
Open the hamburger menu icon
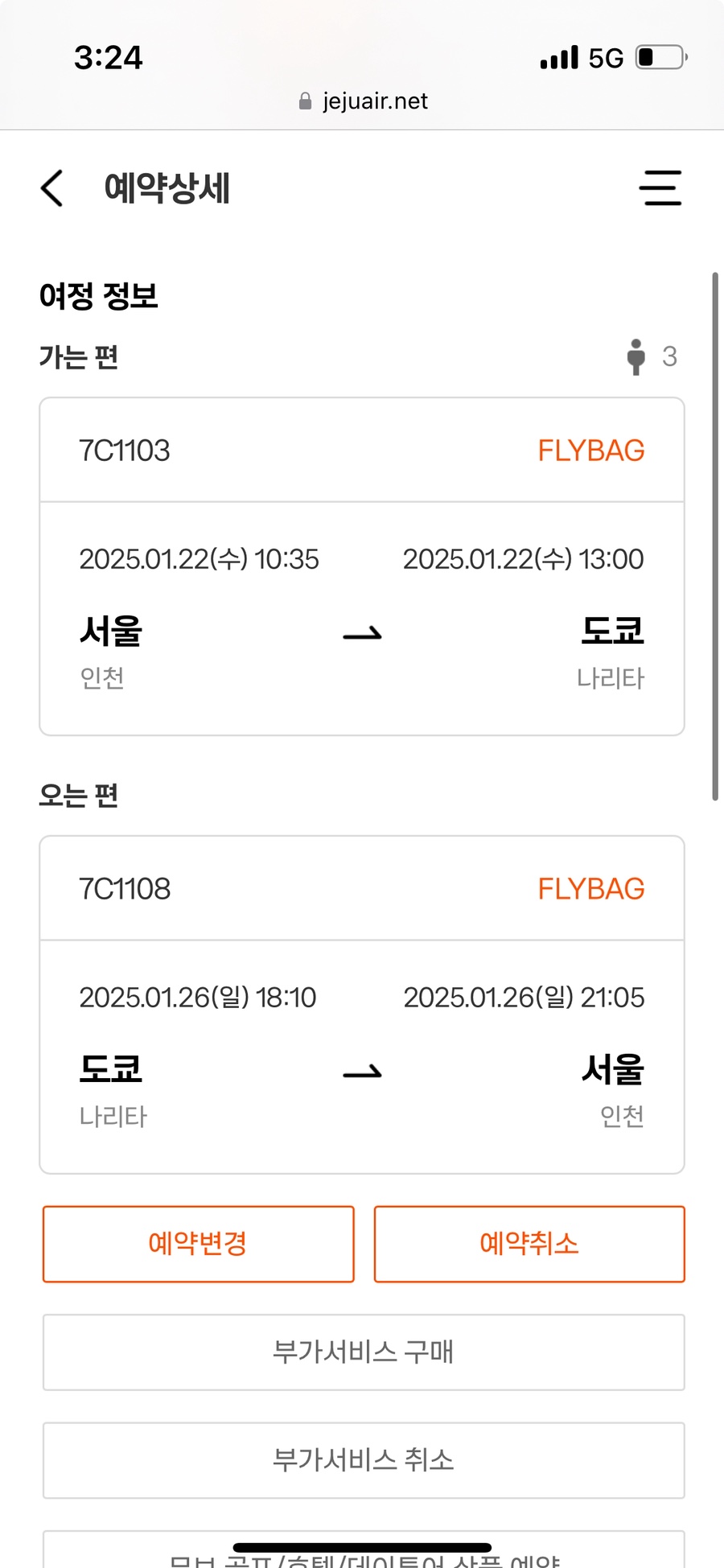pos(660,188)
